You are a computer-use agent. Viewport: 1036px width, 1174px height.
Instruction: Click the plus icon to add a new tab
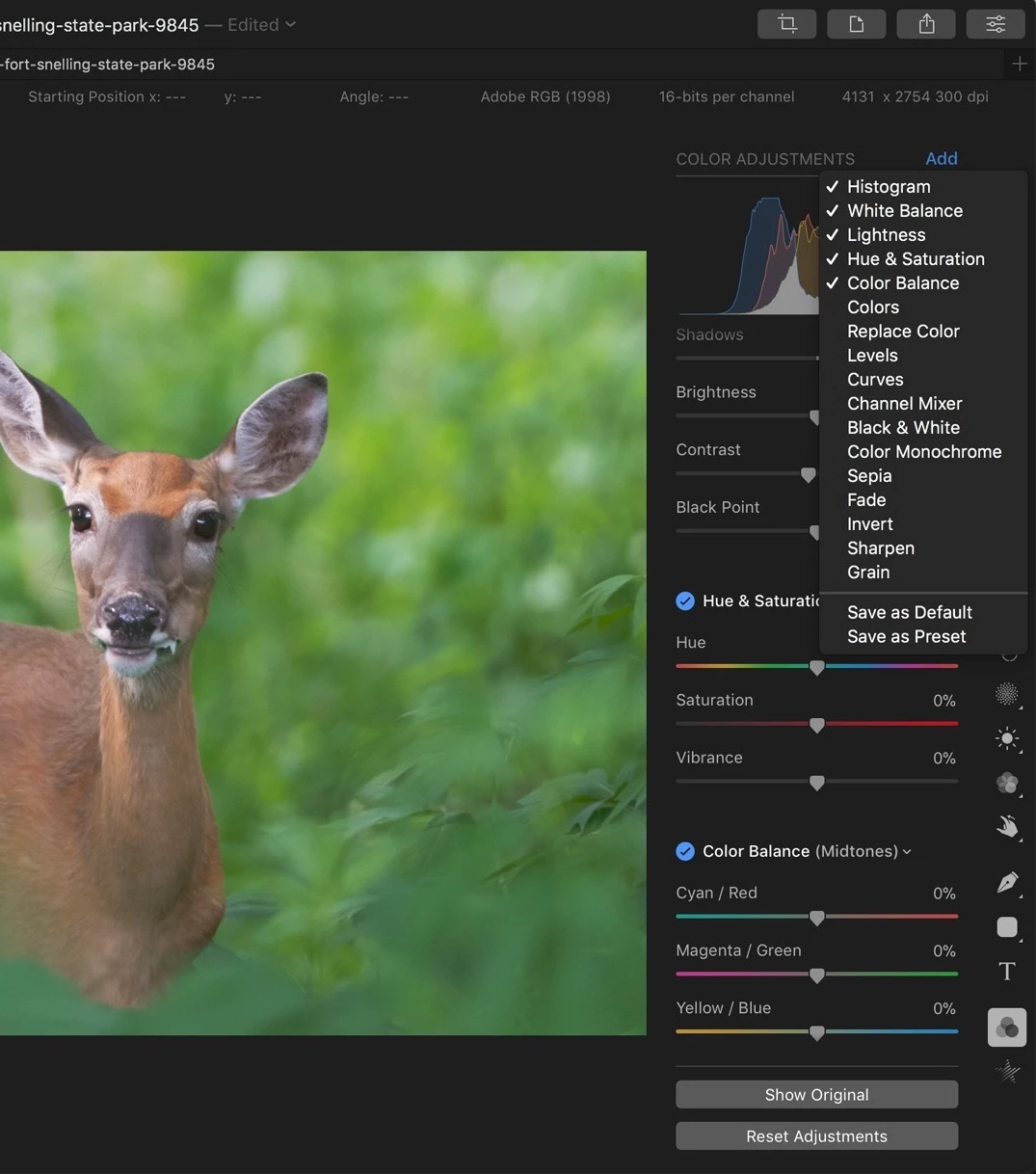1020,65
